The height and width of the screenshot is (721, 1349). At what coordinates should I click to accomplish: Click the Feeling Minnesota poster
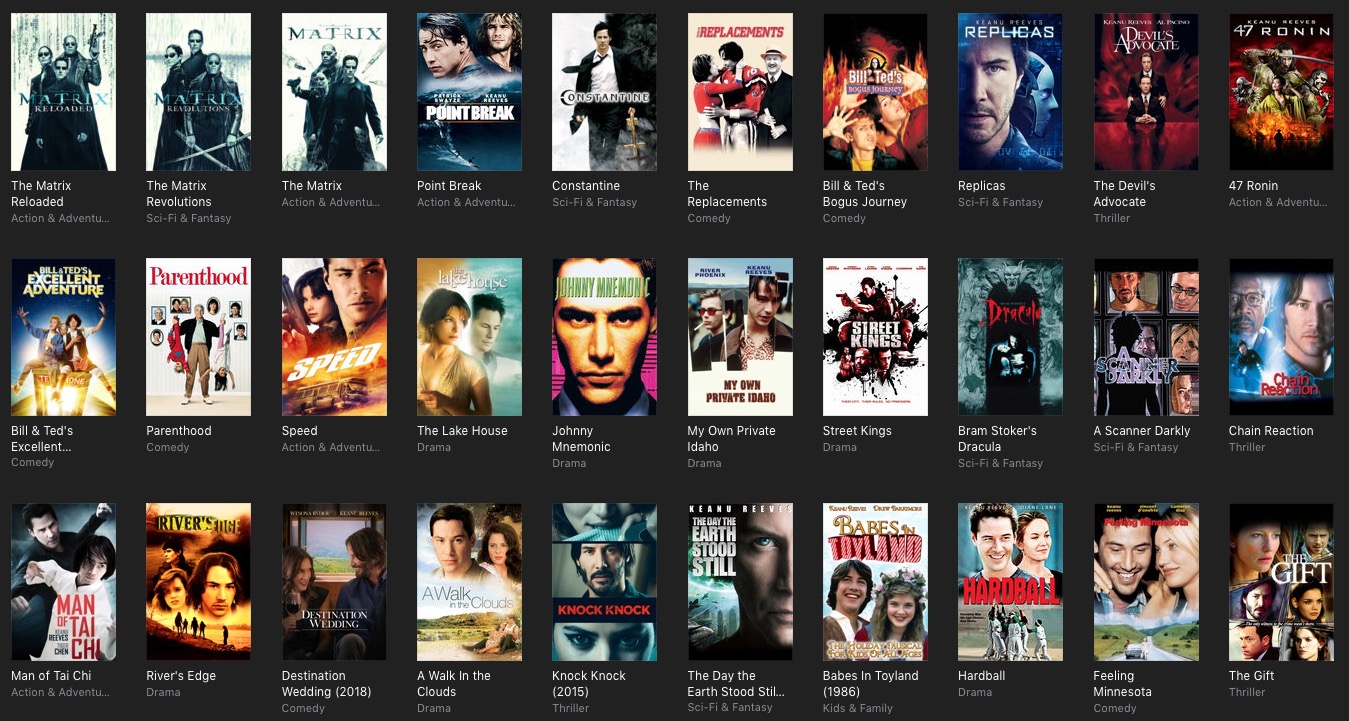click(1146, 582)
